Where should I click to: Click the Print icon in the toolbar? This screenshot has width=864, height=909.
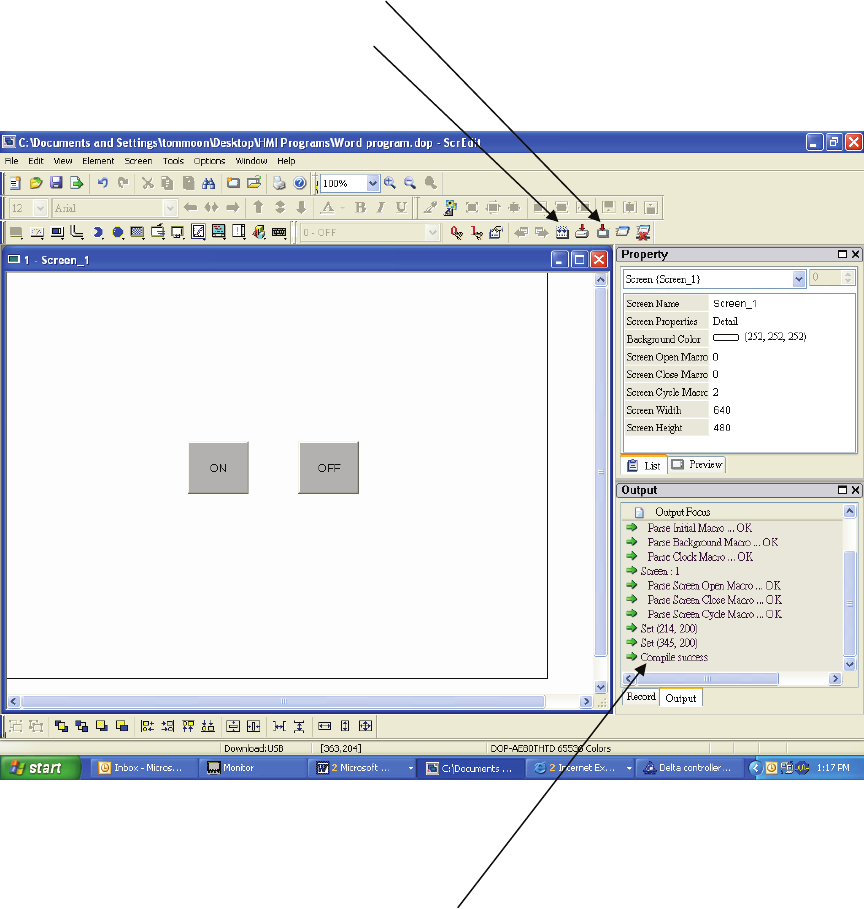click(280, 183)
